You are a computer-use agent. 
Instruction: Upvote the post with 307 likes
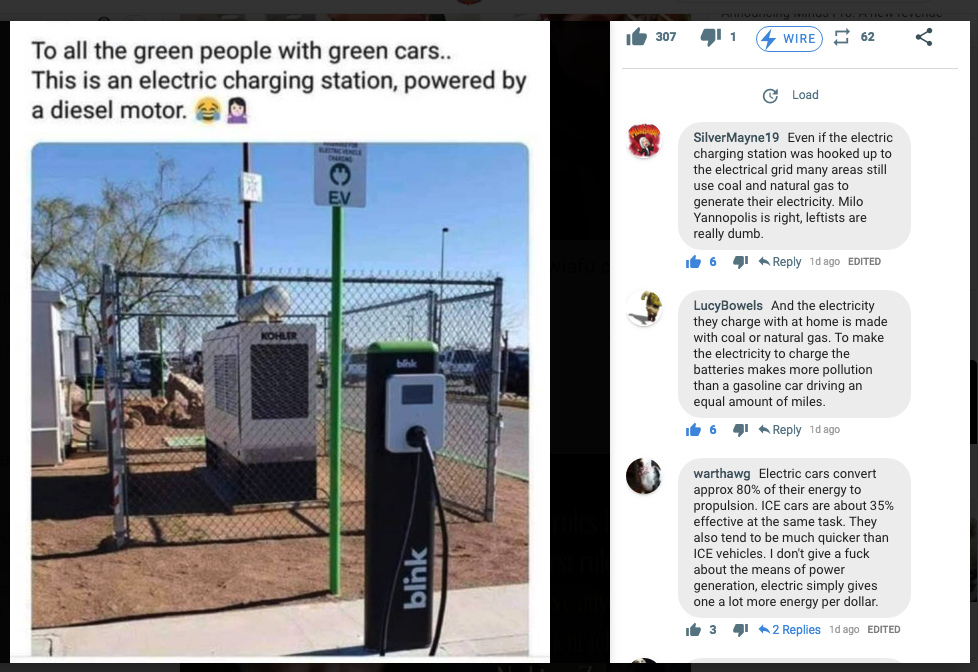coord(636,37)
